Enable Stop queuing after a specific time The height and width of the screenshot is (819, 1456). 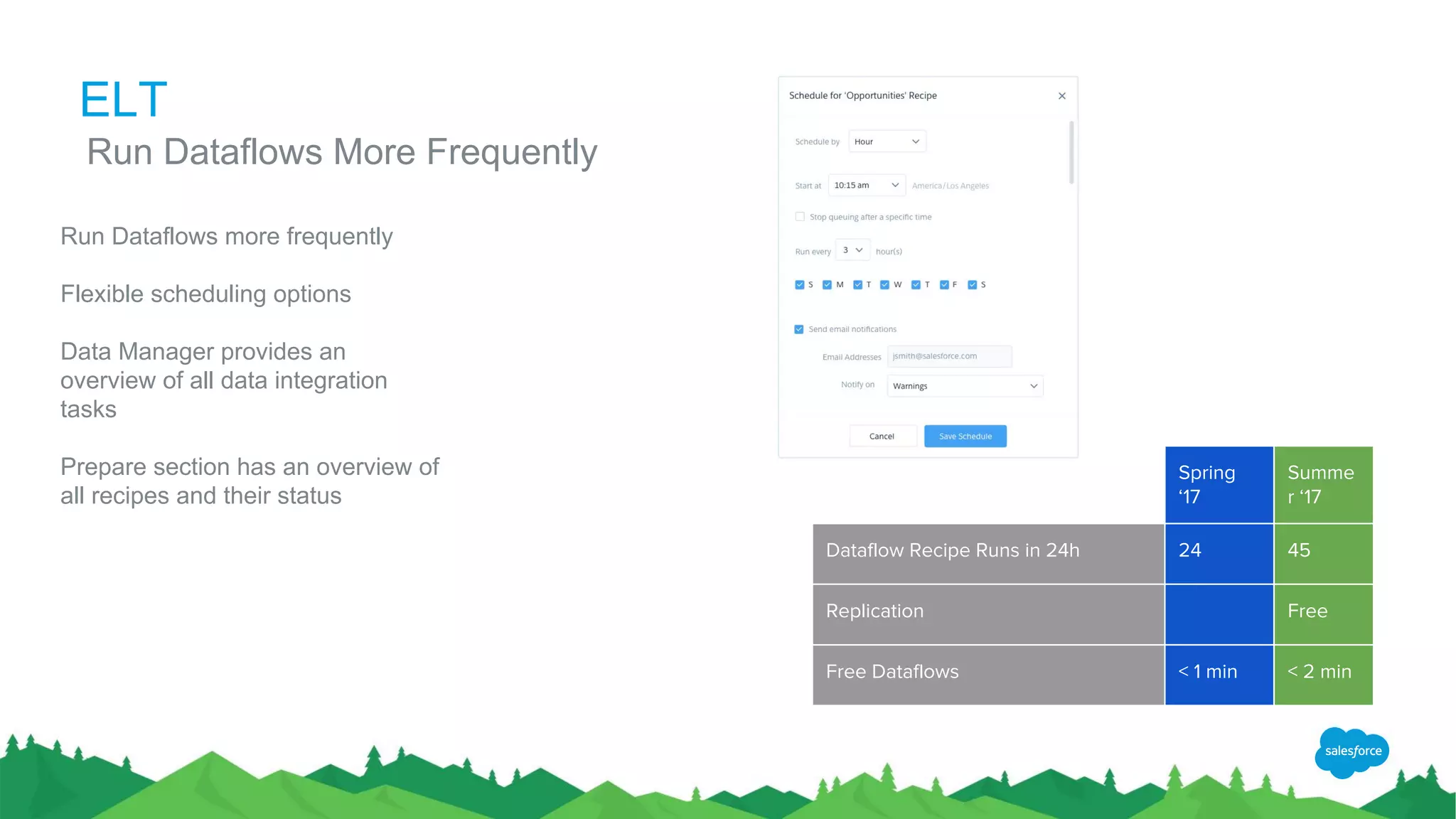[800, 216]
